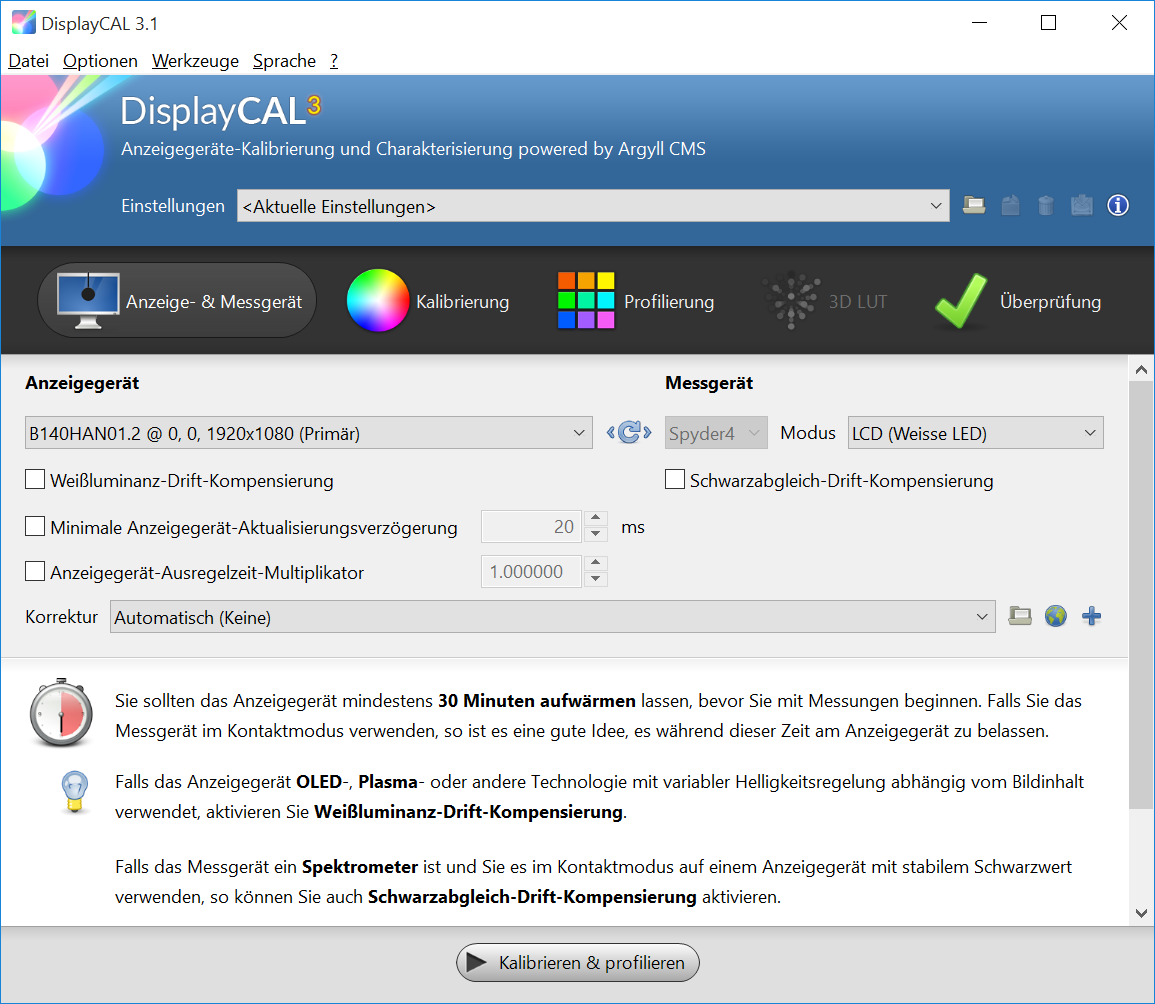
Task: Close the DisplayCAL window
Action: click(x=1119, y=23)
